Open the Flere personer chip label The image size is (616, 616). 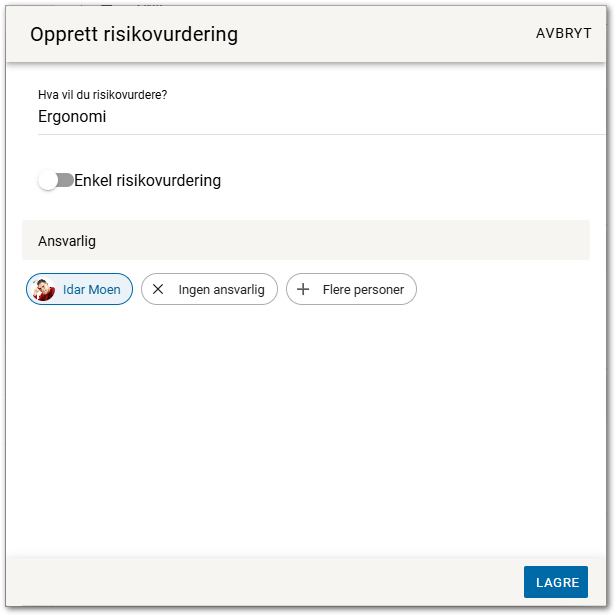coord(363,290)
